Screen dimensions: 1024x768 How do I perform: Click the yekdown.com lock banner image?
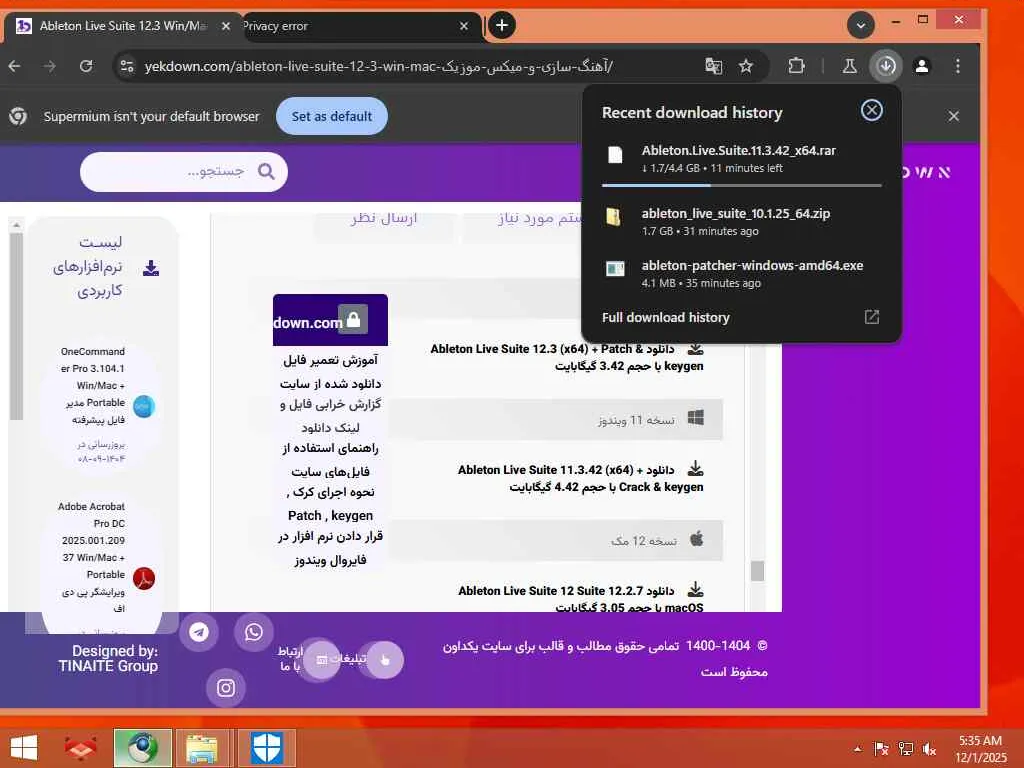click(x=330, y=319)
